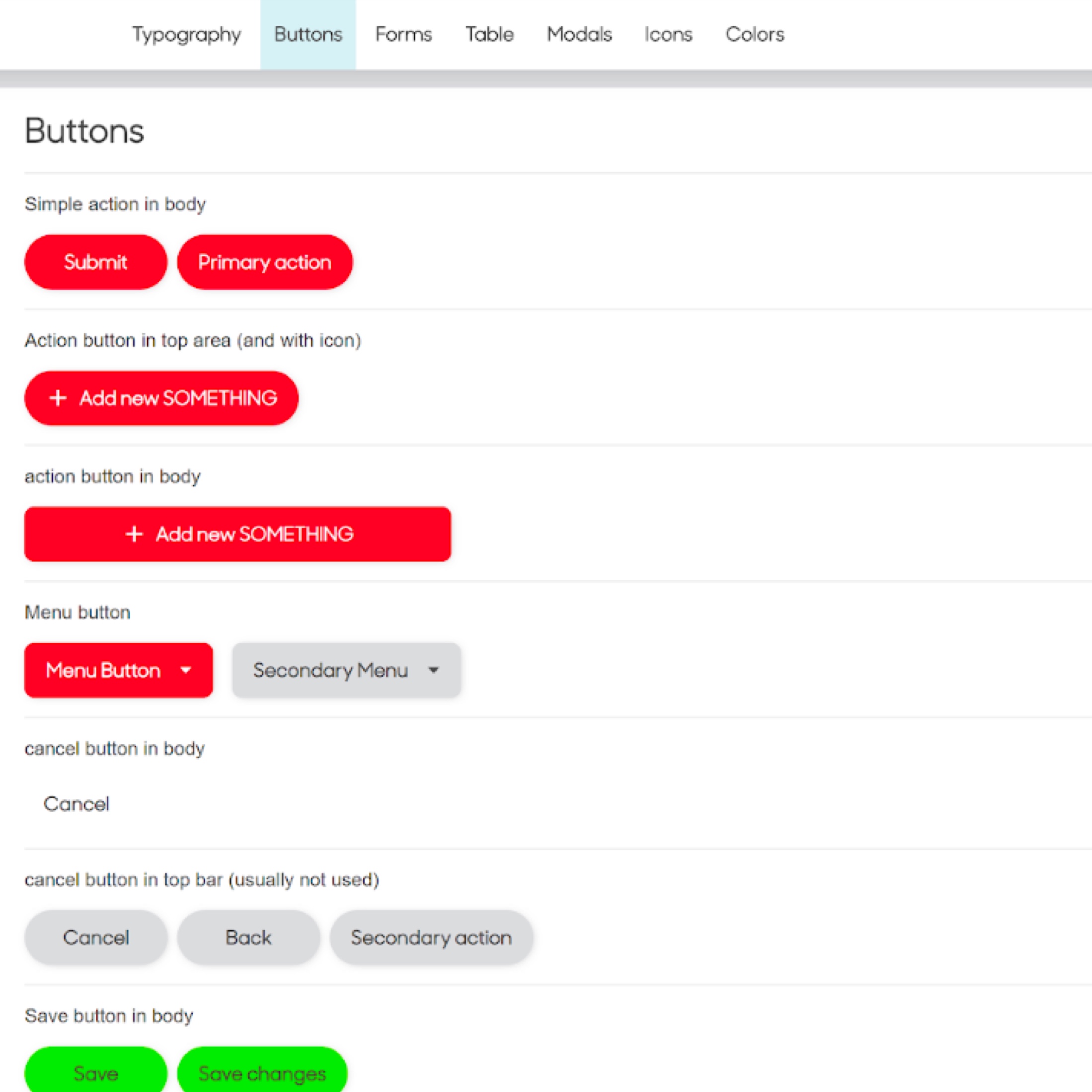Click the gray Back button
The width and height of the screenshot is (1092, 1092).
pyautogui.click(x=248, y=937)
